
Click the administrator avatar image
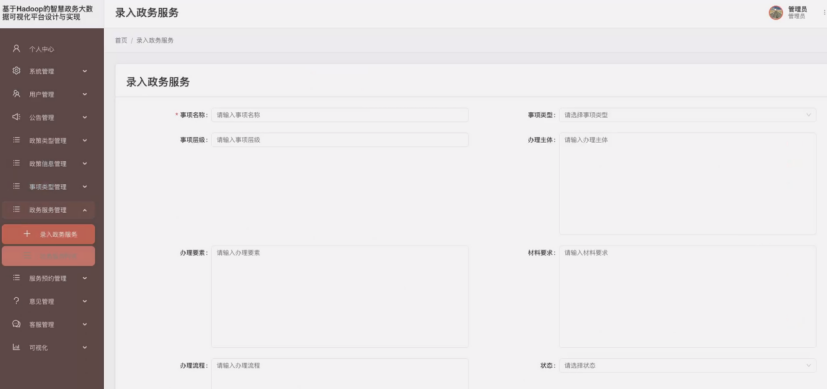point(775,13)
